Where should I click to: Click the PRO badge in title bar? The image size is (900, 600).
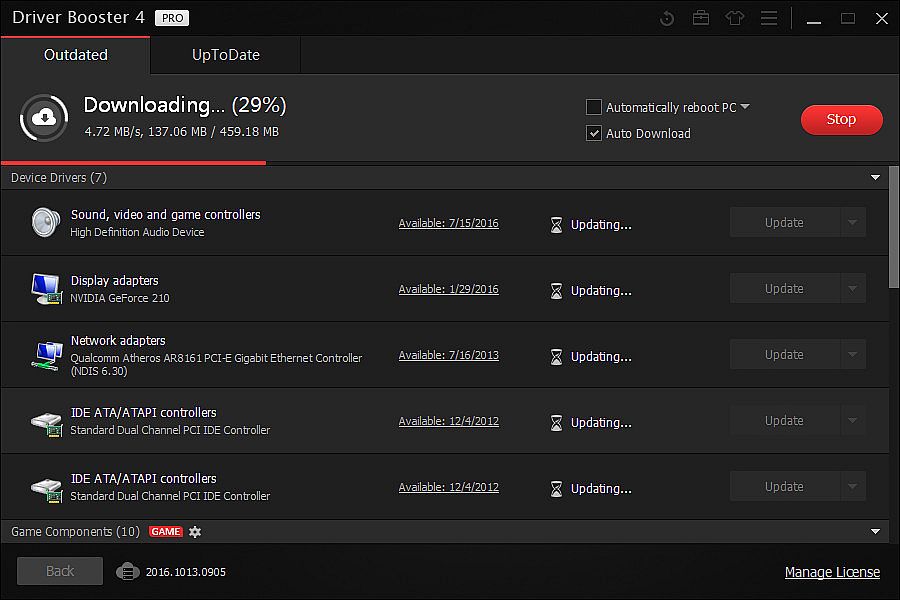click(172, 18)
